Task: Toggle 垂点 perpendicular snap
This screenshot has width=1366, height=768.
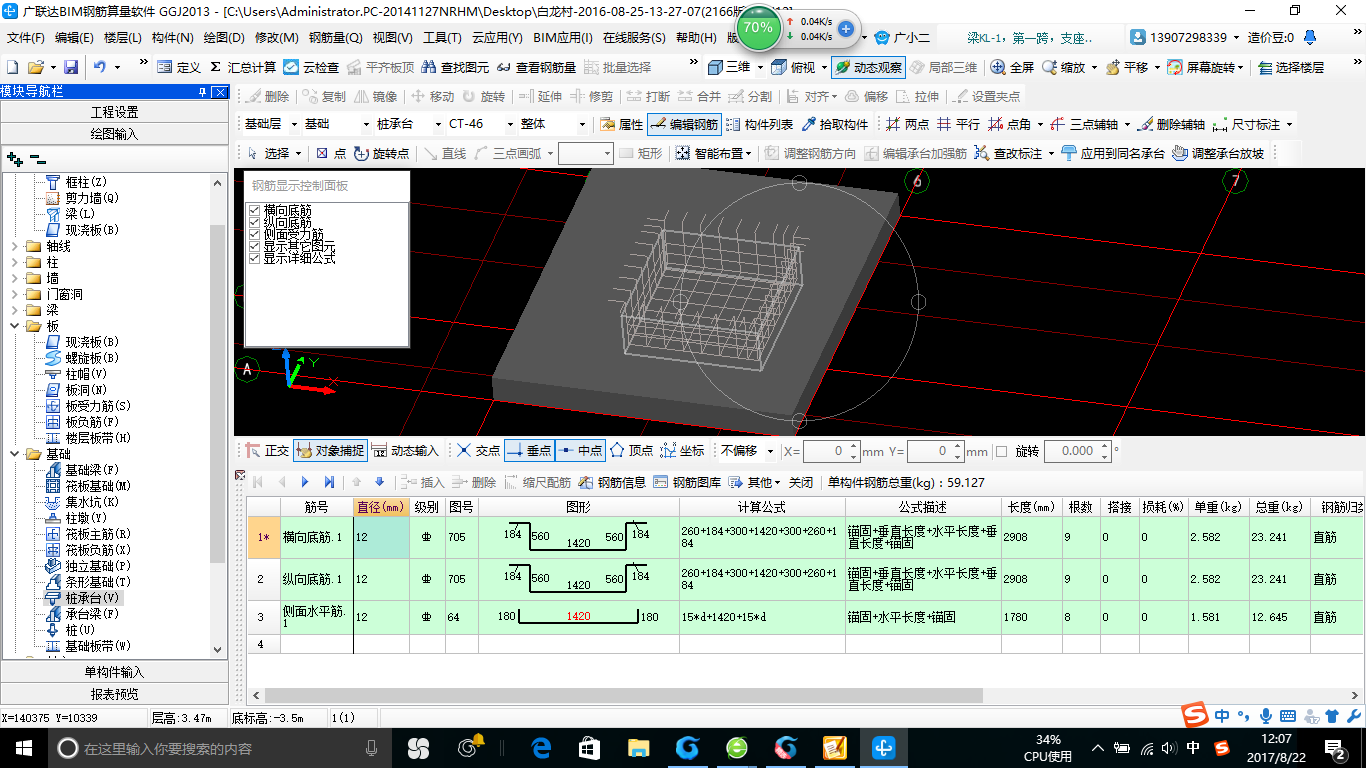Action: click(x=529, y=451)
